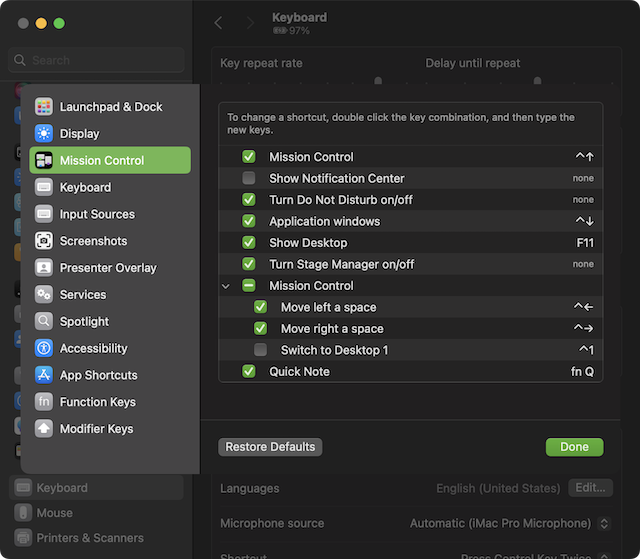640x559 pixels.
Task: Enable the Show Notification Center checkbox
Action: pos(249,179)
